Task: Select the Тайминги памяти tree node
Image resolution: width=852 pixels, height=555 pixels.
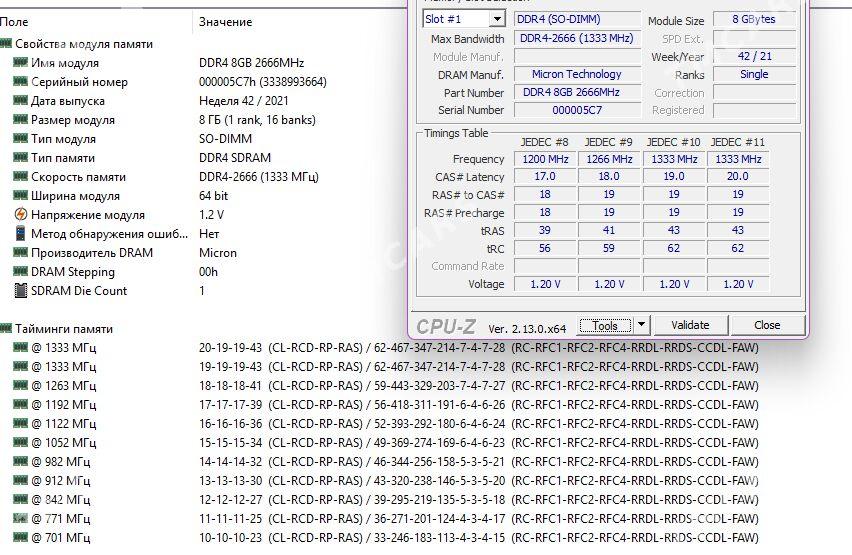Action: click(x=64, y=328)
